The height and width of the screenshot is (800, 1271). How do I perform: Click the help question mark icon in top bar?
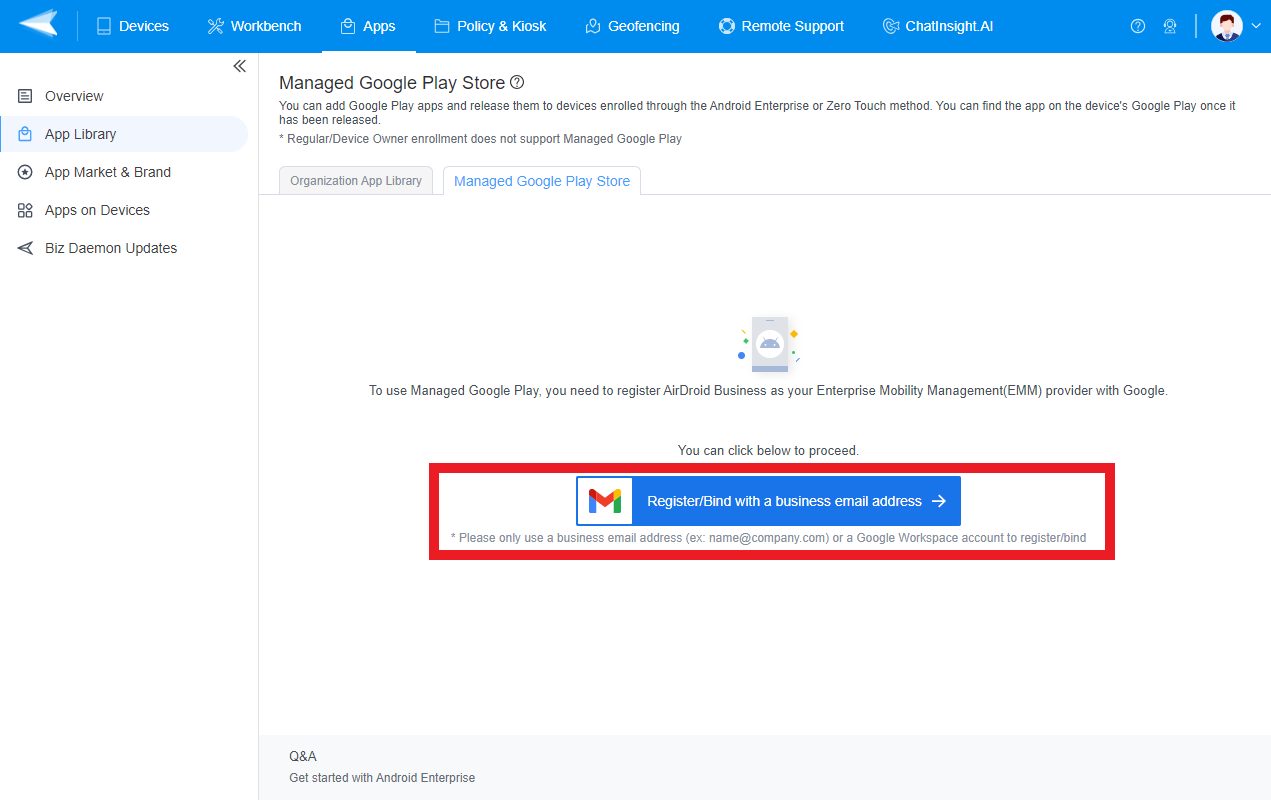coord(1137,26)
